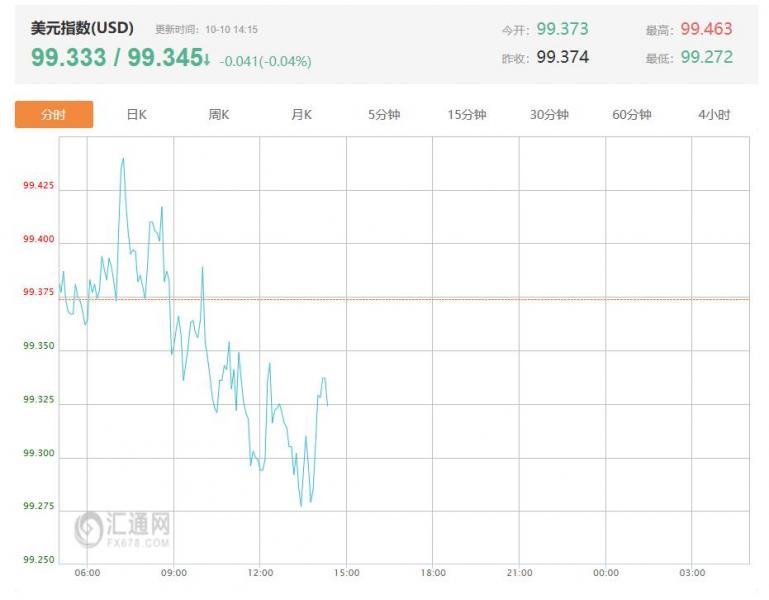Image resolution: width=769 pixels, height=600 pixels.
Task: Choose the 60分钟 interval tab
Action: 632,115
